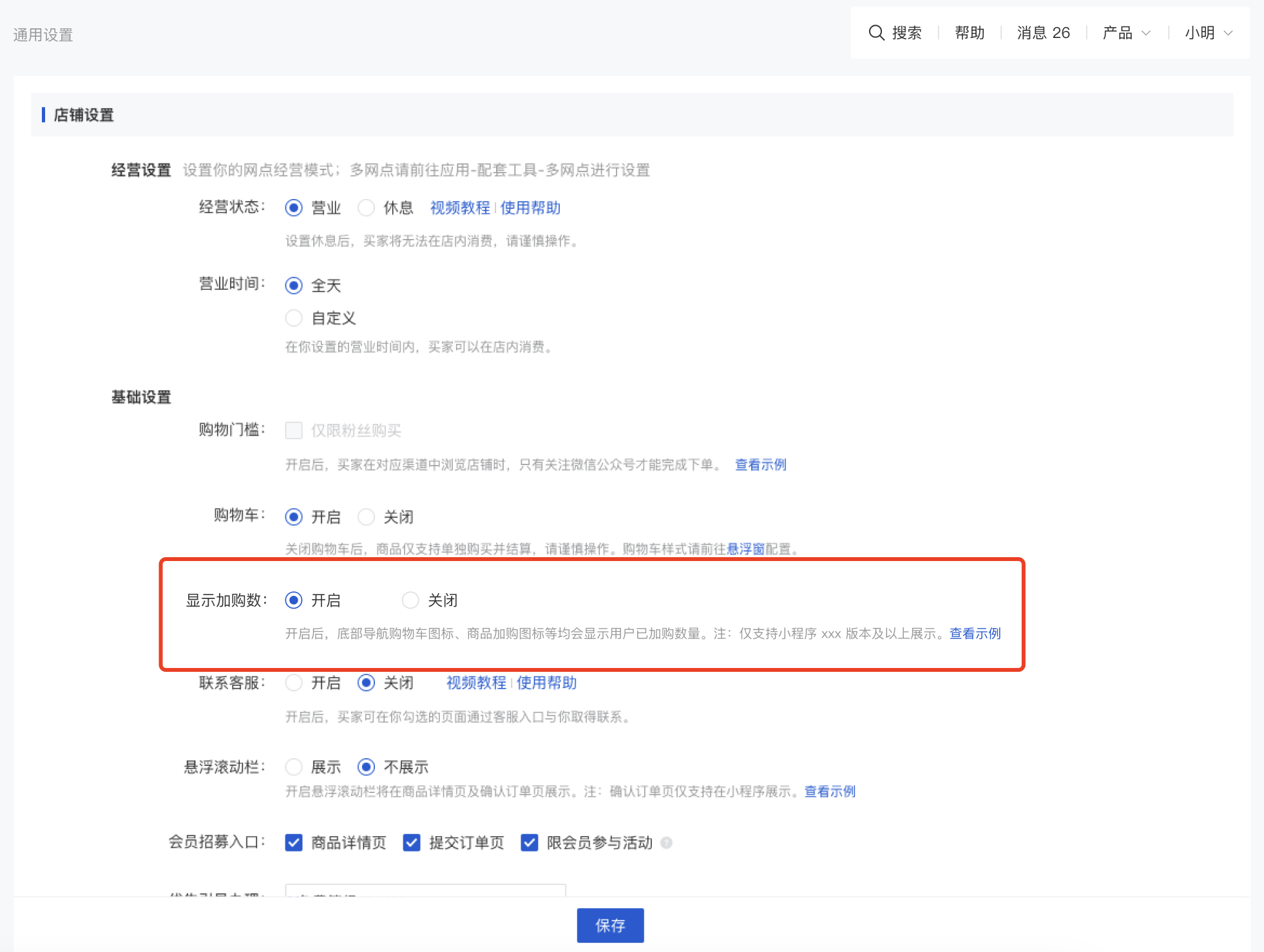Open 消息 26 notifications
Screen dimensions: 1264x952
click(x=1043, y=33)
